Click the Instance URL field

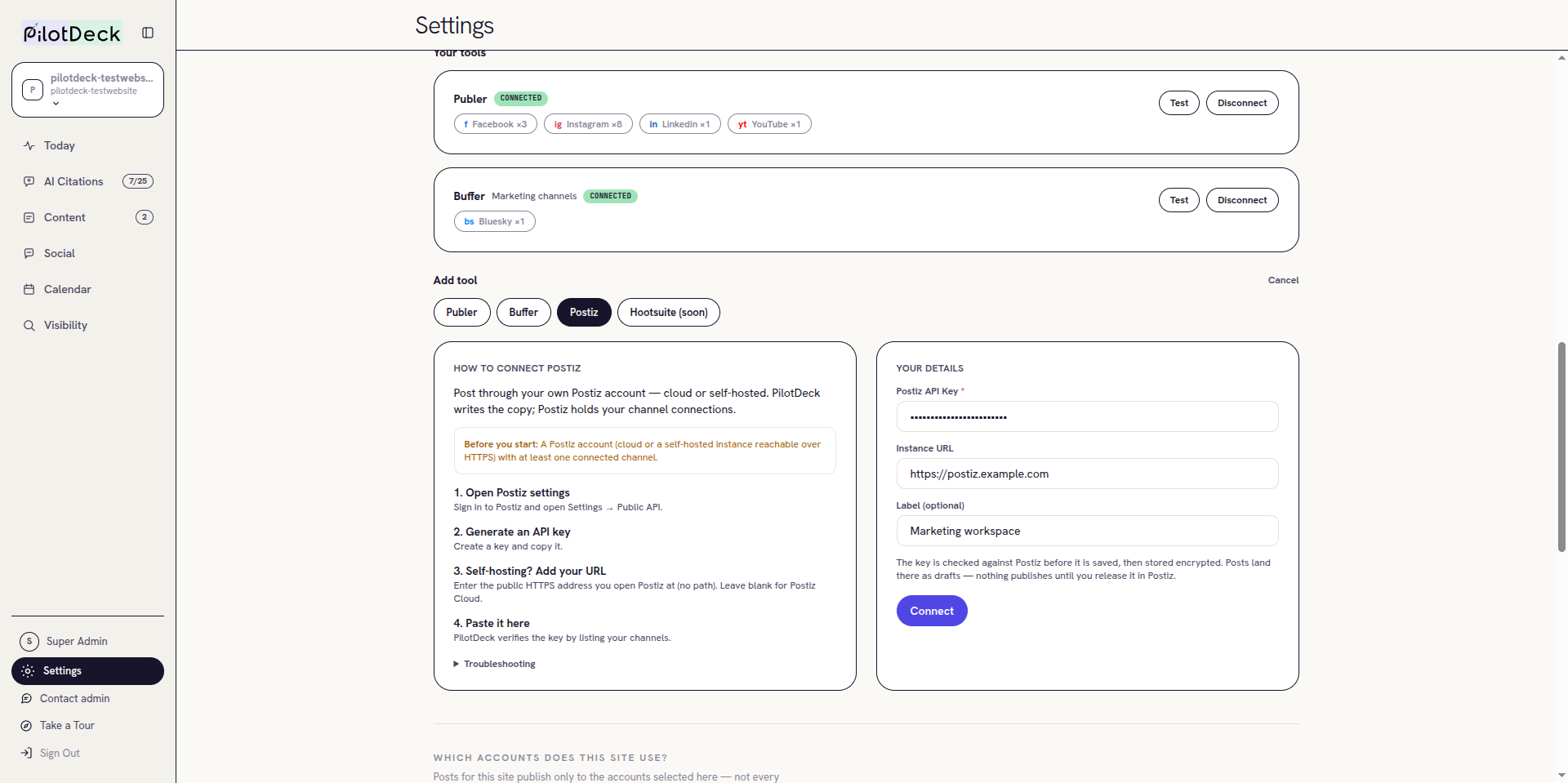click(1087, 474)
